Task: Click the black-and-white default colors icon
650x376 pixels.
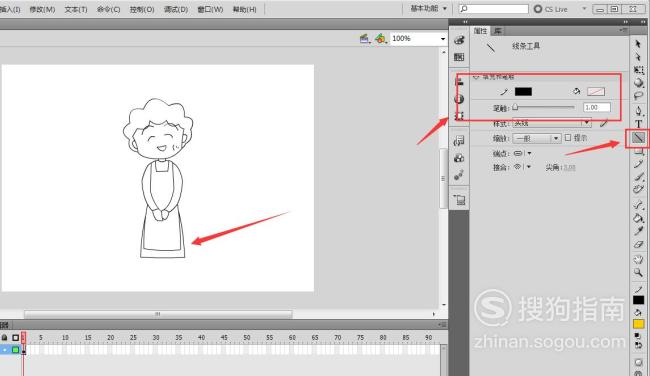Action: 638,336
